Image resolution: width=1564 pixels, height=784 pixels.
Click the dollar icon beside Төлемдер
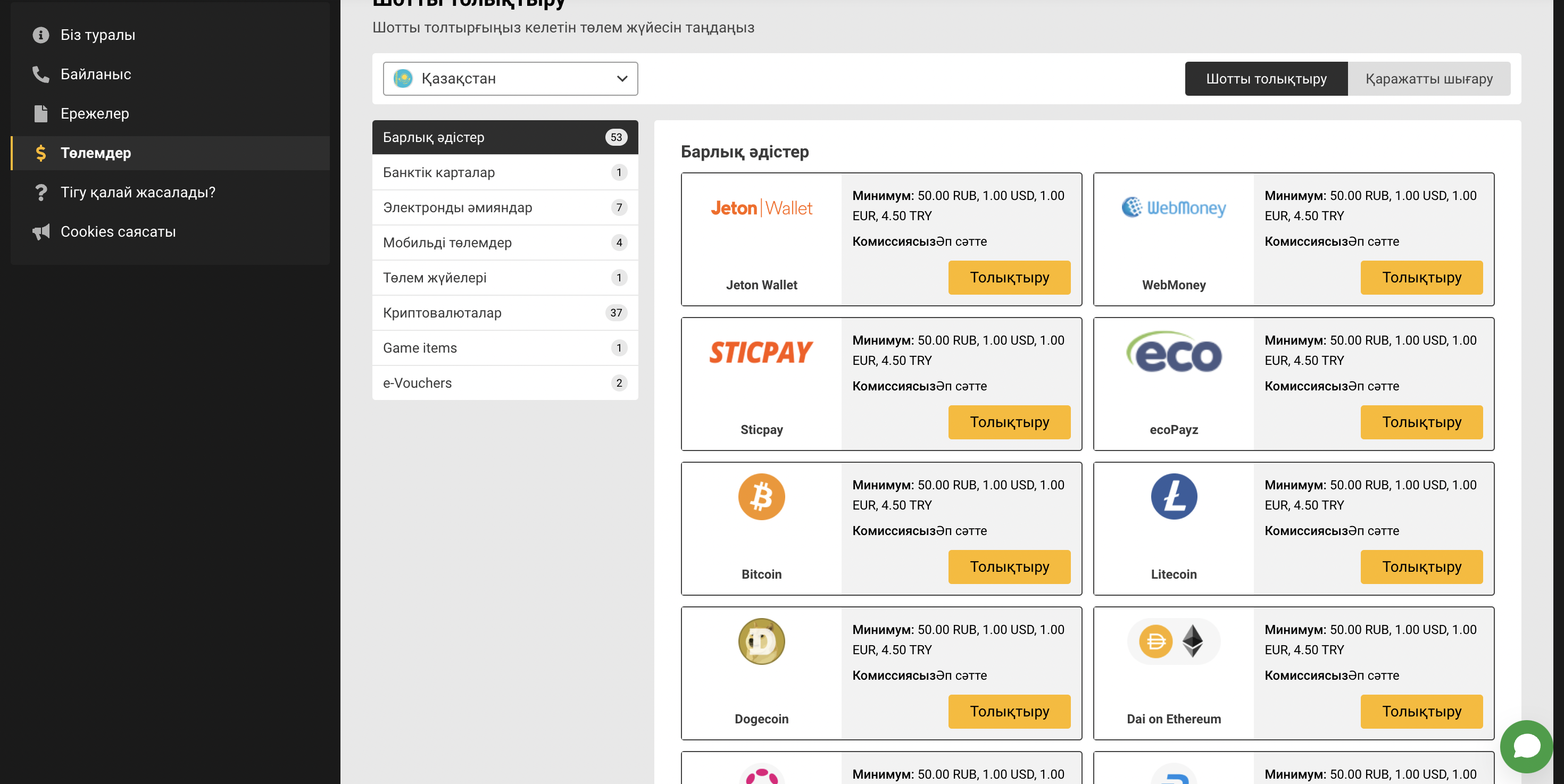[40, 153]
